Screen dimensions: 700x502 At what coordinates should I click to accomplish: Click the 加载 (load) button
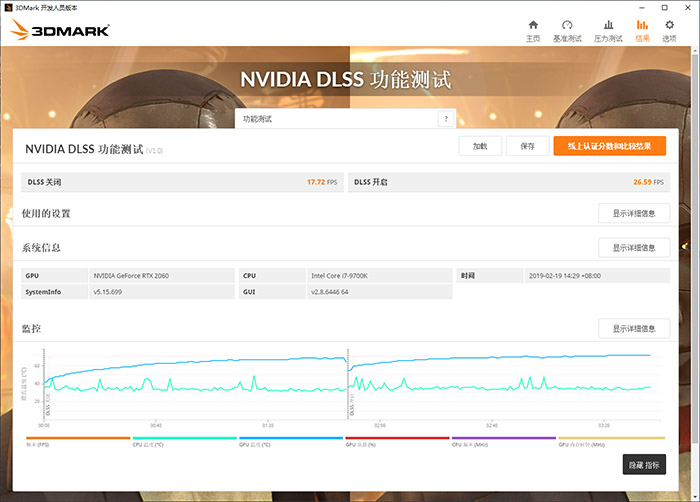(480, 146)
